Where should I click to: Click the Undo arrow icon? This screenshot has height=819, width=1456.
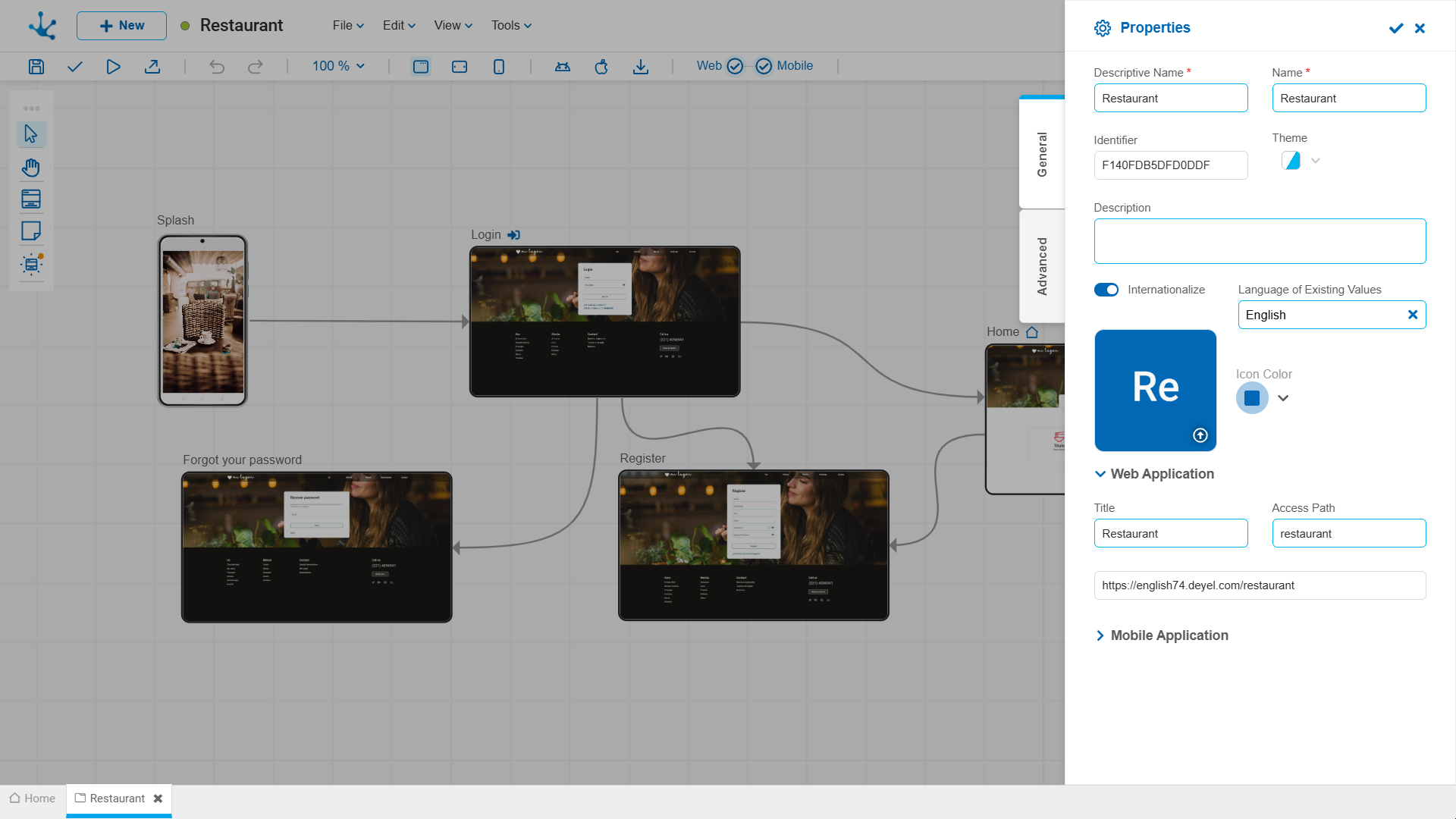(x=217, y=67)
